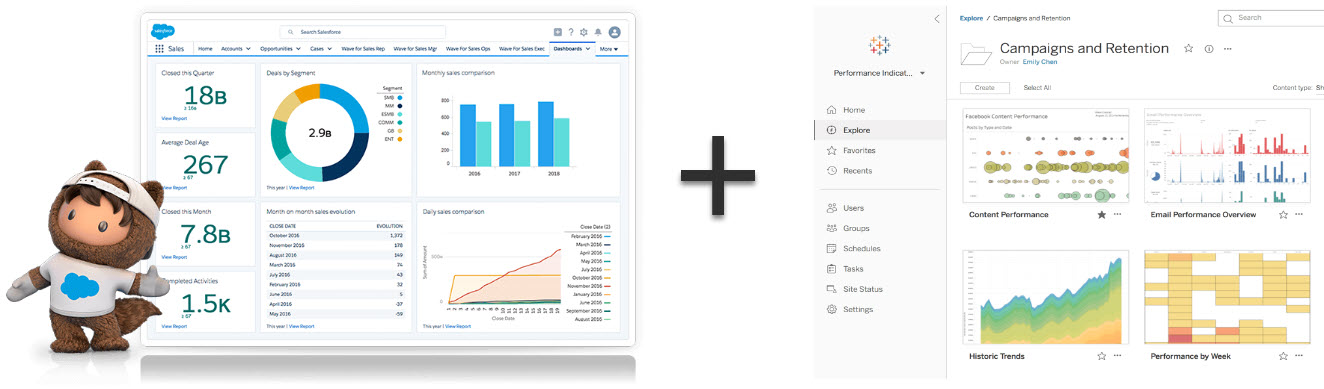
Task: Favorite the Campaigns and Retention project star
Action: [1189, 48]
